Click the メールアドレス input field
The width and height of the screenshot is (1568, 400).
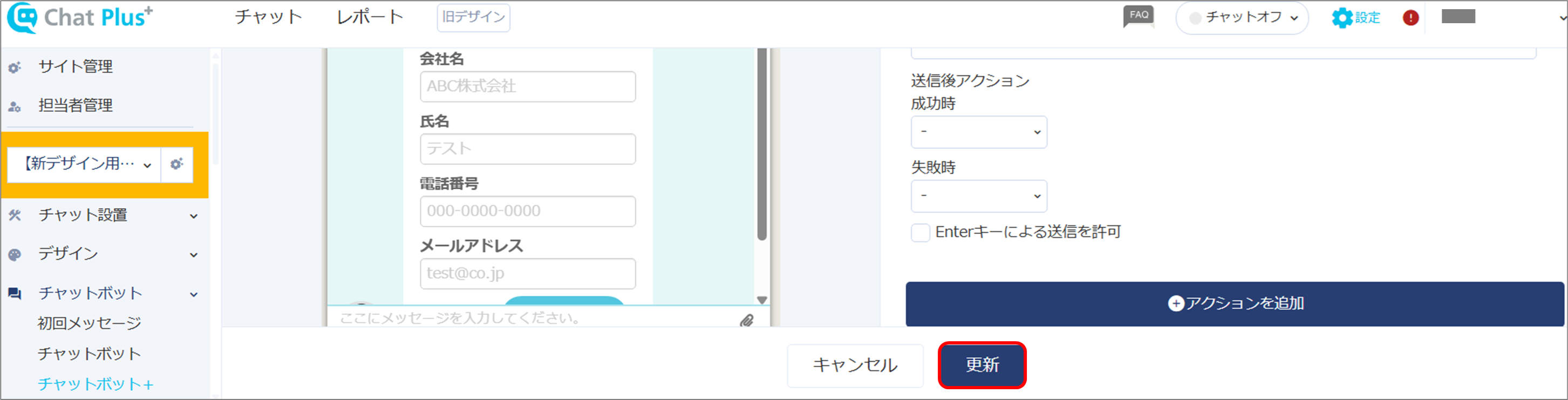click(x=528, y=273)
